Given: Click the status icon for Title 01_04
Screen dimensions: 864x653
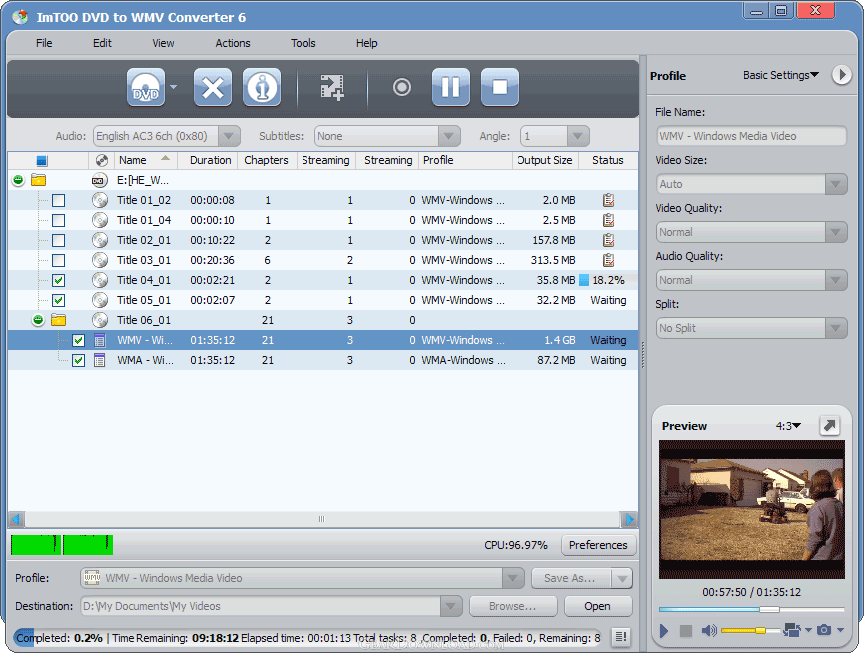Looking at the screenshot, I should (x=608, y=220).
